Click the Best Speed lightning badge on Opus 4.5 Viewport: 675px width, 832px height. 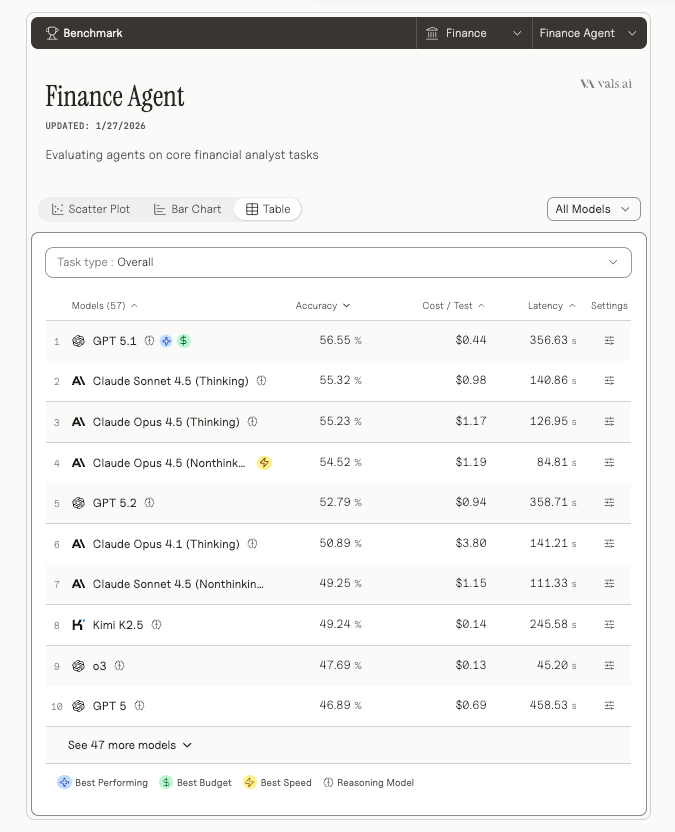[x=263, y=462]
